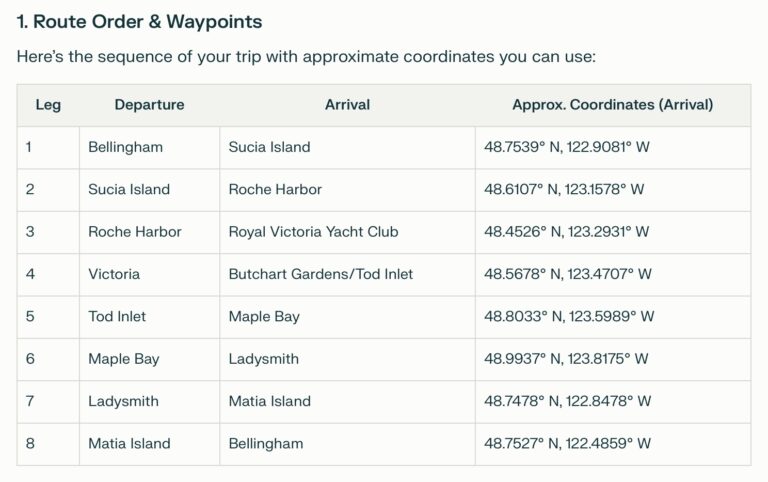Click the Arrival column header
The image size is (768, 482).
tap(347, 105)
